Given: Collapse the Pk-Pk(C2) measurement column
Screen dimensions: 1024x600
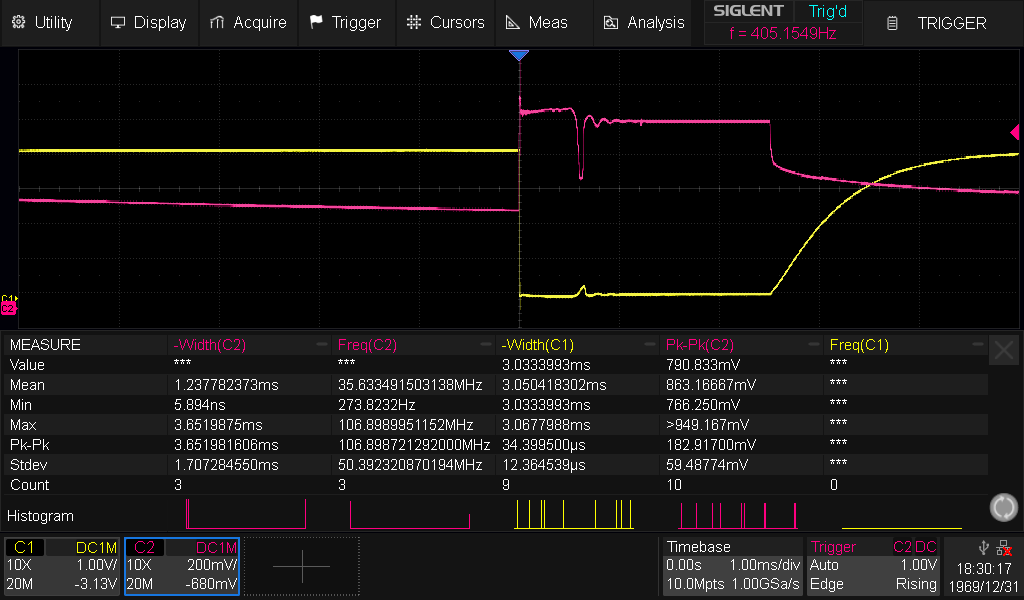Looking at the screenshot, I should (813, 345).
